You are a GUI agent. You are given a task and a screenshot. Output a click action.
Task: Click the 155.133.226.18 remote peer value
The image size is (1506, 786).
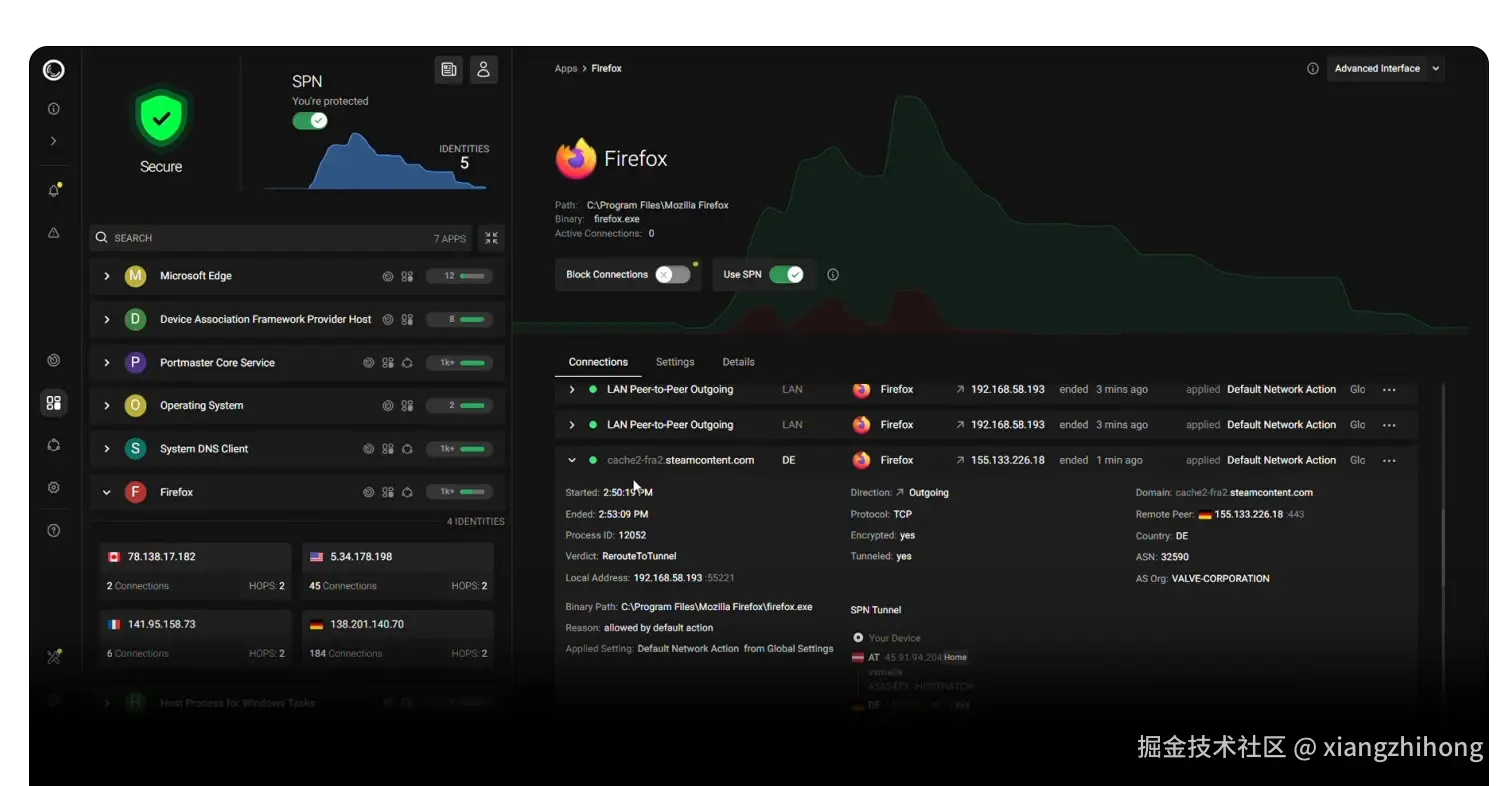[x=1248, y=515]
